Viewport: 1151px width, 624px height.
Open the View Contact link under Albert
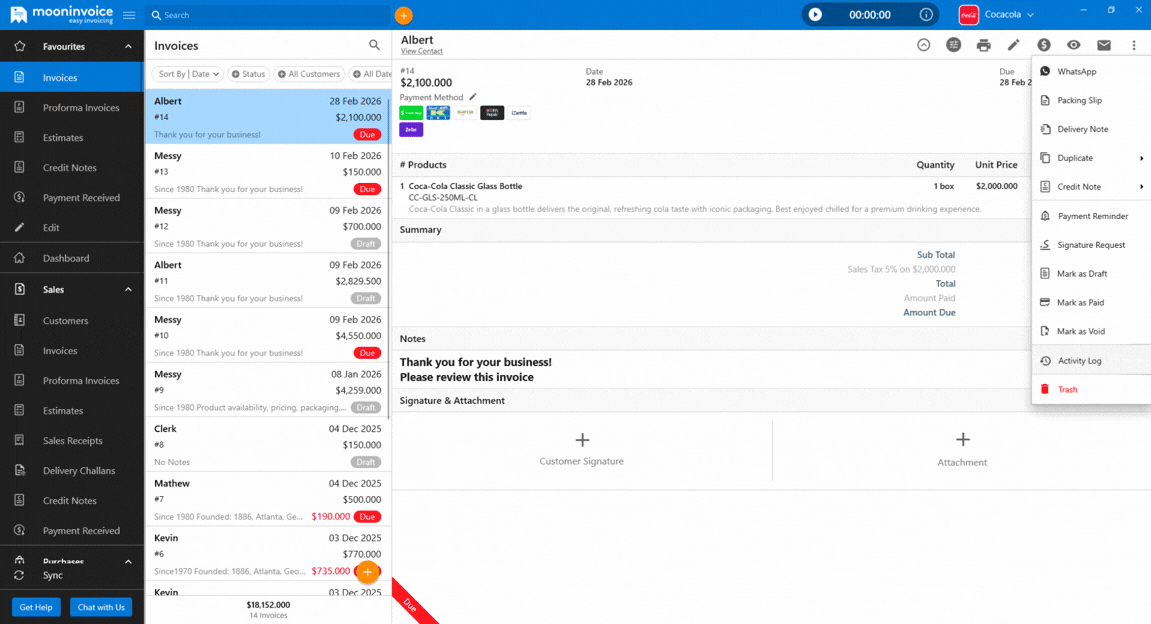(x=421, y=50)
